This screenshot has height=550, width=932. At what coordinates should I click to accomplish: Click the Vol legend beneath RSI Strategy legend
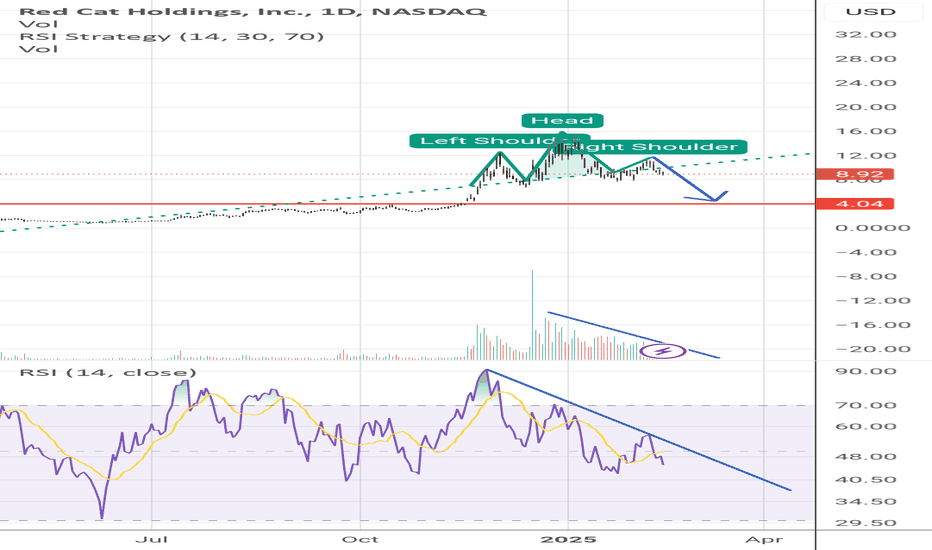[x=39, y=49]
